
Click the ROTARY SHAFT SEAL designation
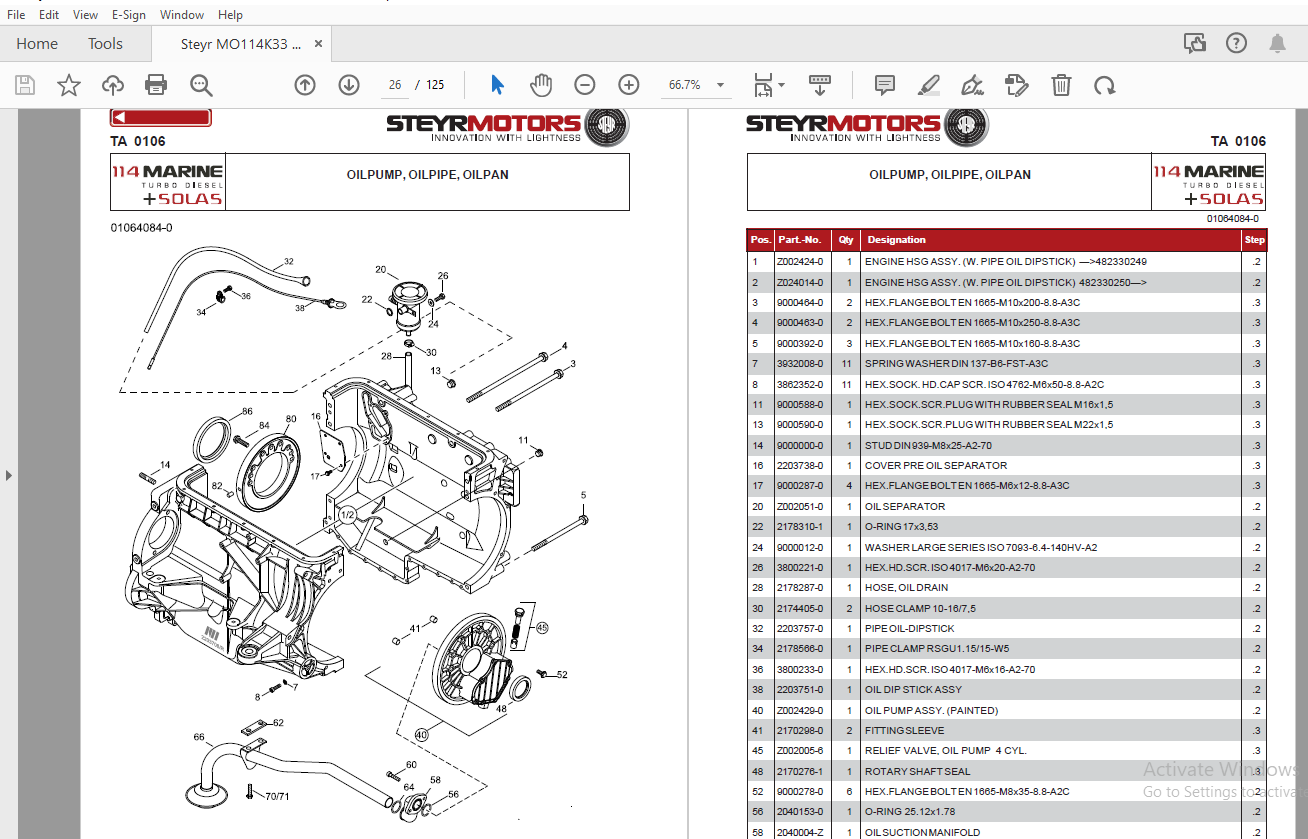click(917, 772)
